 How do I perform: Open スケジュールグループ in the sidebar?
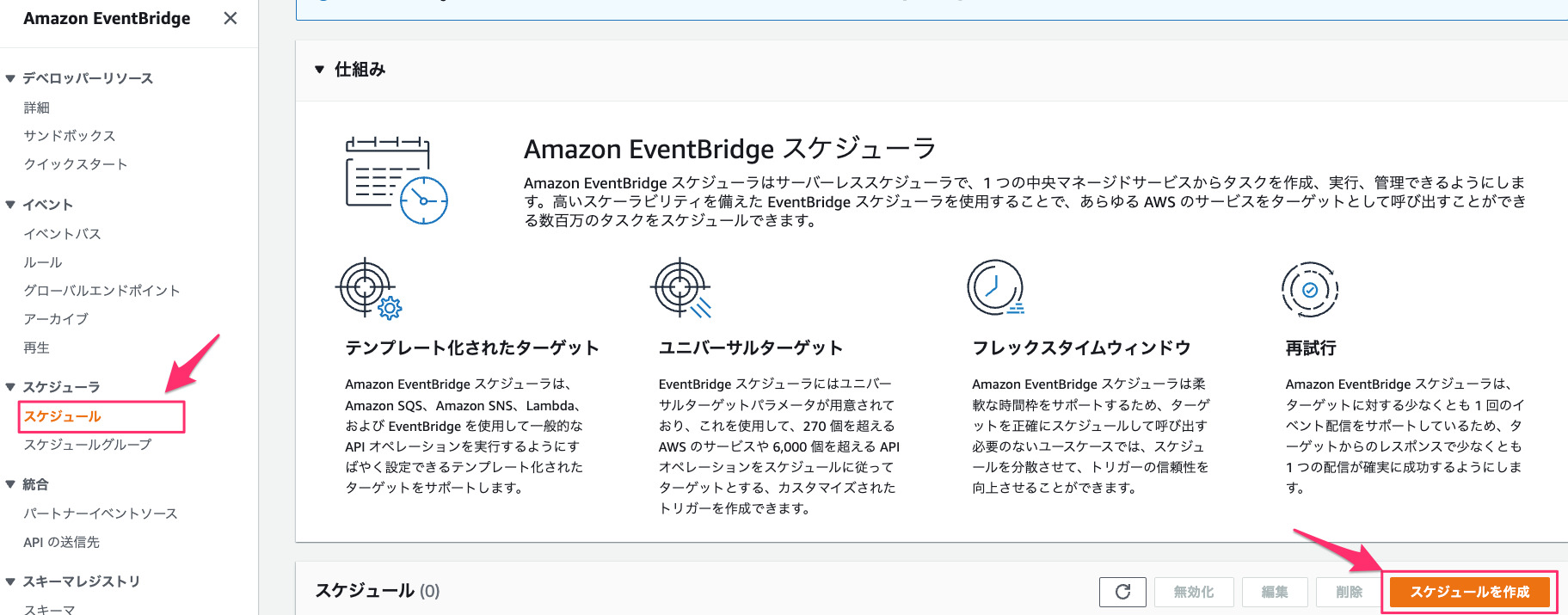[87, 445]
